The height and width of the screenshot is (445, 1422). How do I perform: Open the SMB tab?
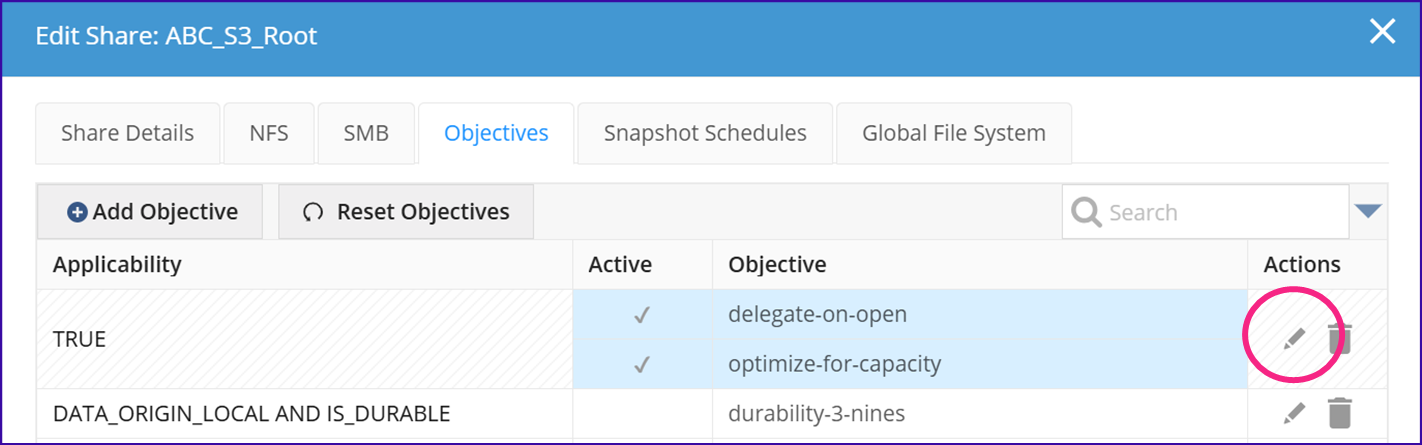[366, 133]
